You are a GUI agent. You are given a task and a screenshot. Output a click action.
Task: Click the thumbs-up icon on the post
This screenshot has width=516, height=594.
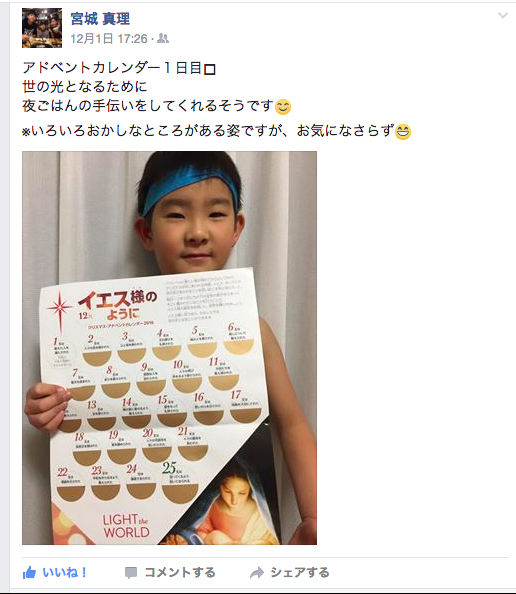(29, 573)
